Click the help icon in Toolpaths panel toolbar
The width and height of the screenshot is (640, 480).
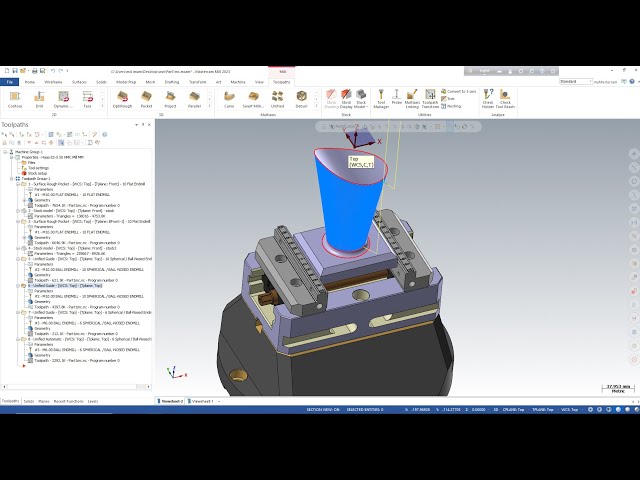[x=104, y=134]
